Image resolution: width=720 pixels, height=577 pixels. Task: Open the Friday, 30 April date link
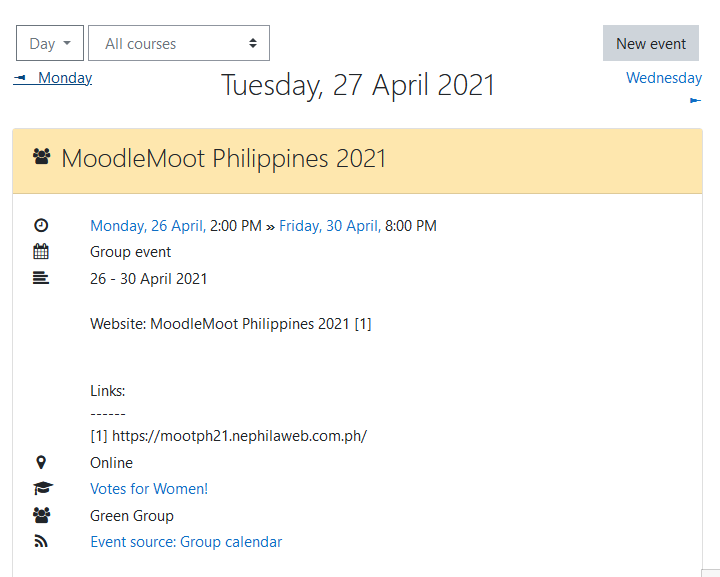click(x=330, y=226)
